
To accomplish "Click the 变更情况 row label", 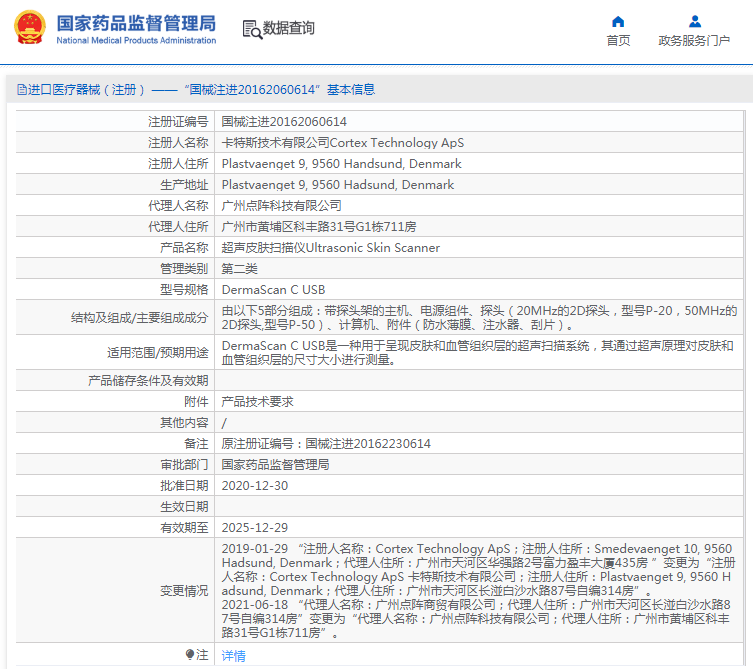I will [184, 591].
